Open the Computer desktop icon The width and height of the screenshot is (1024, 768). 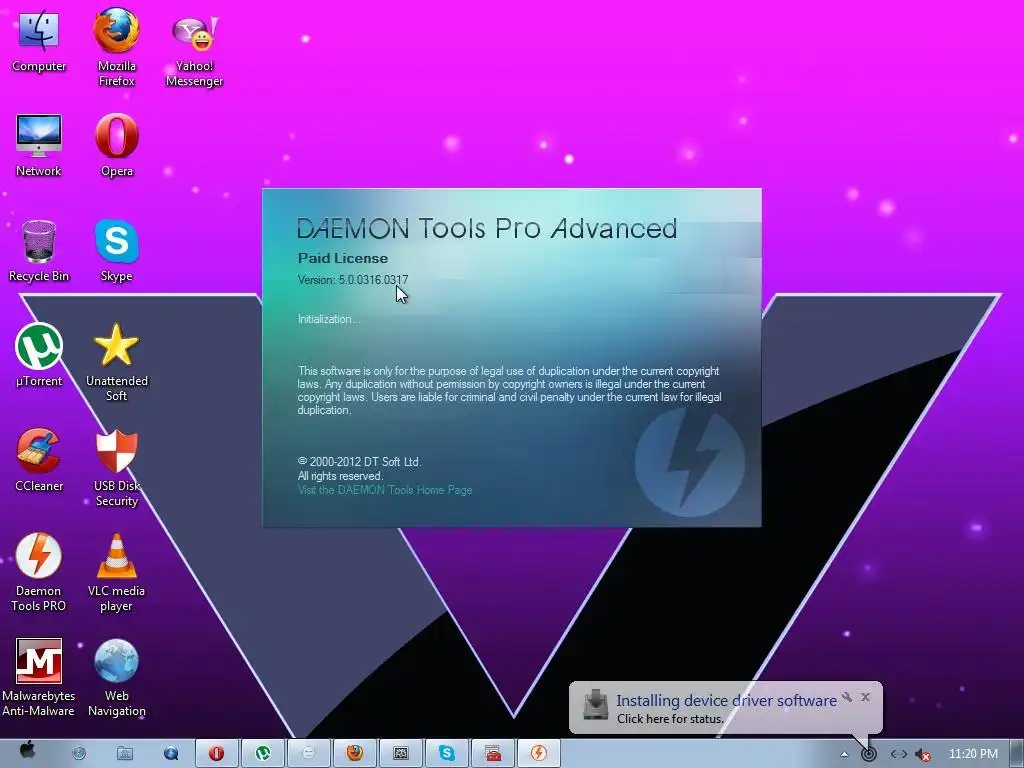(x=39, y=40)
